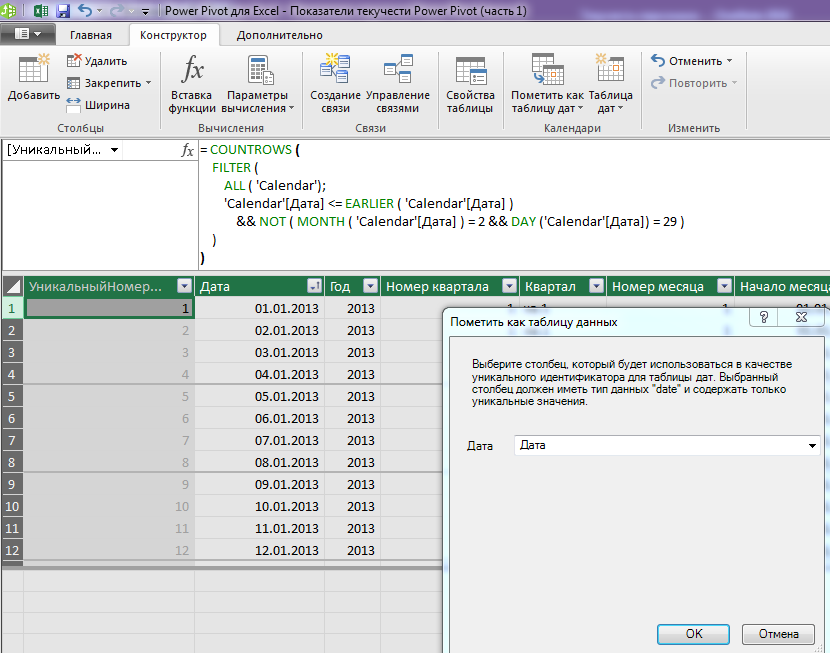Save with the floppy disk icon

pyautogui.click(x=64, y=11)
